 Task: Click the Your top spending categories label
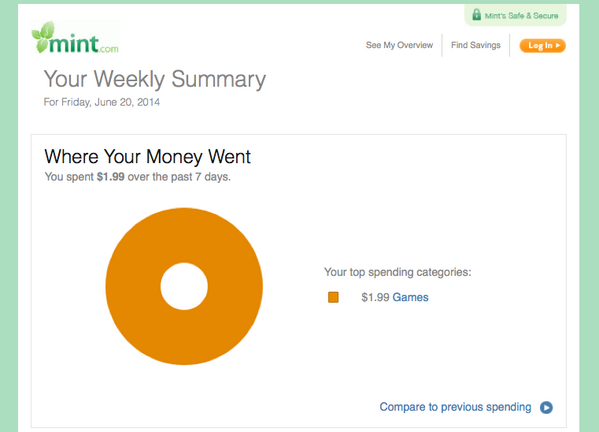(397, 272)
